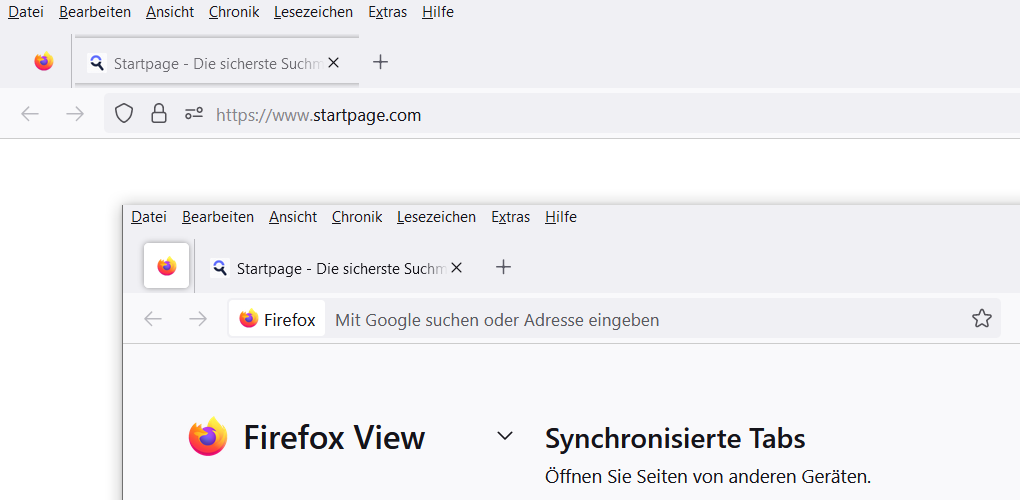Open the Extras menu in lower window
1020x500 pixels.
pos(510,217)
